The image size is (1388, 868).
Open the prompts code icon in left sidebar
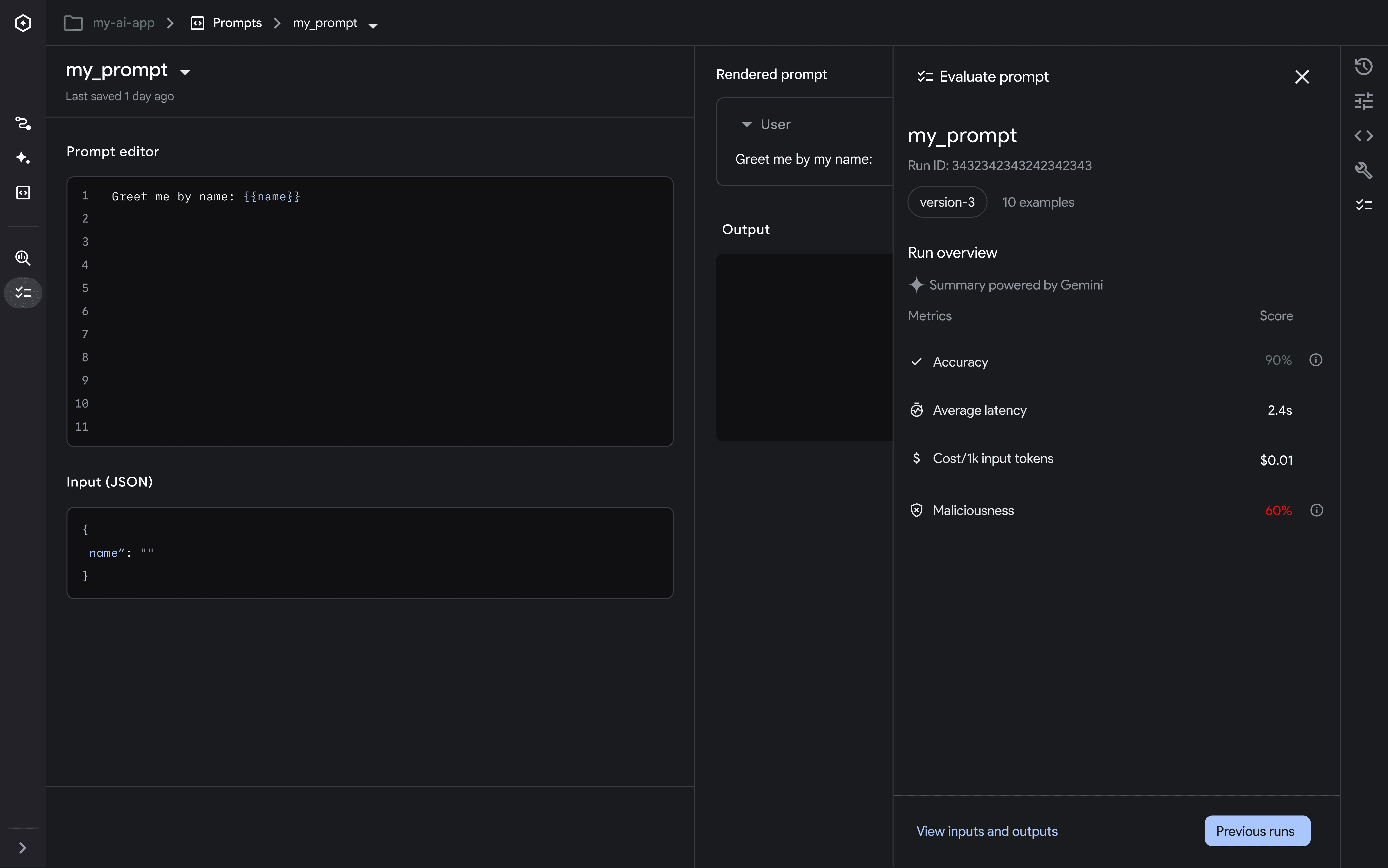(x=23, y=192)
